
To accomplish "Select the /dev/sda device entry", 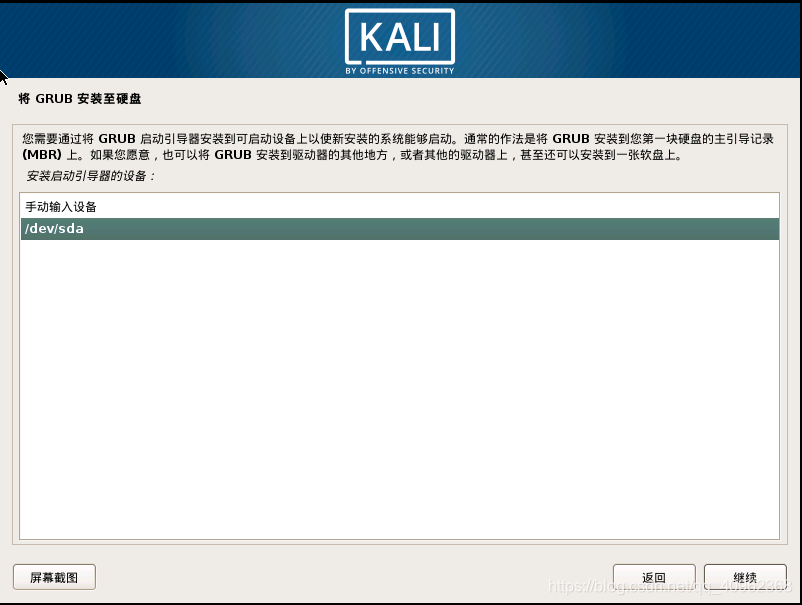I will pyautogui.click(x=399, y=229).
